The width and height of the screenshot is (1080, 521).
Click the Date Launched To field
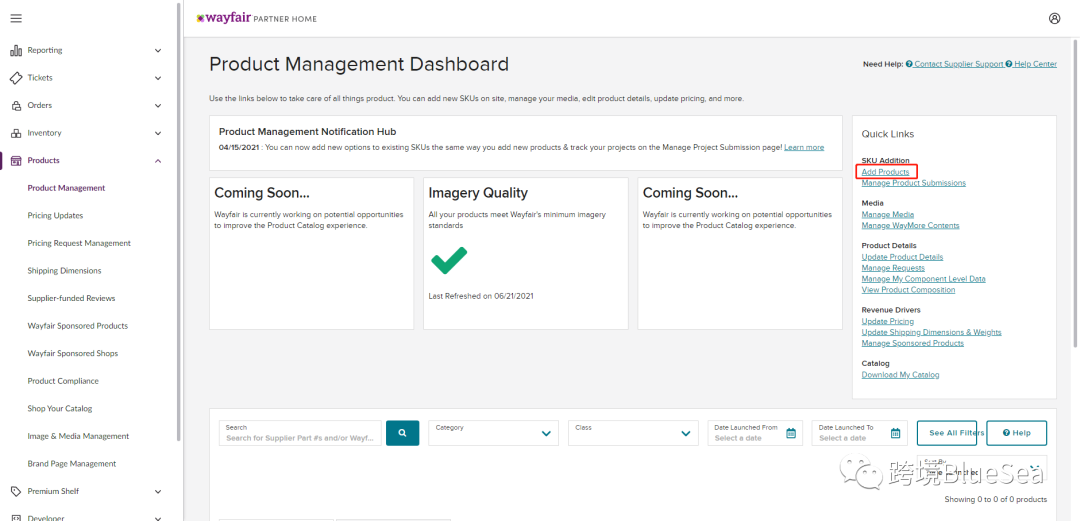(x=860, y=433)
